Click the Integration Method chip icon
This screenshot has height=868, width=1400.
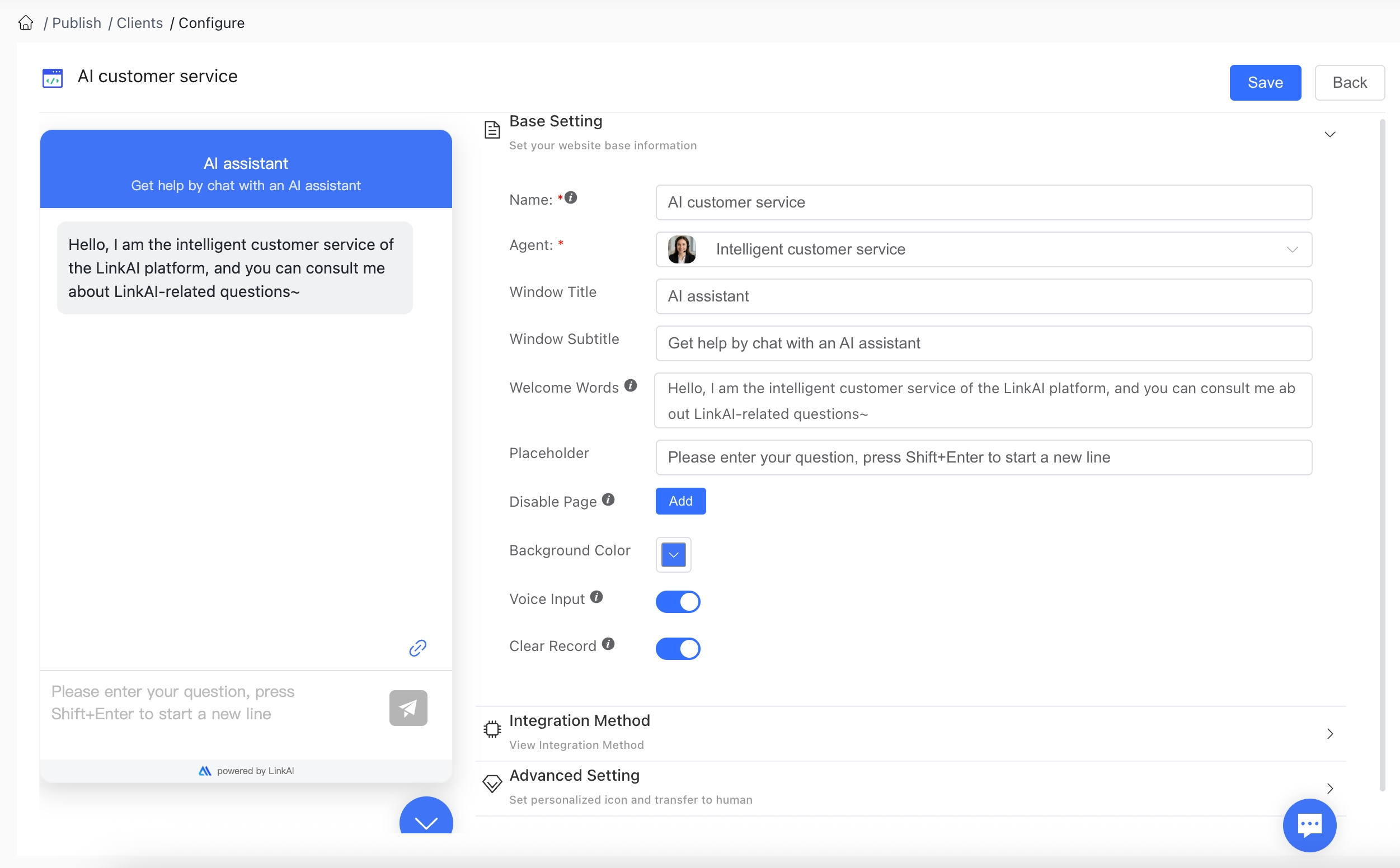click(492, 729)
